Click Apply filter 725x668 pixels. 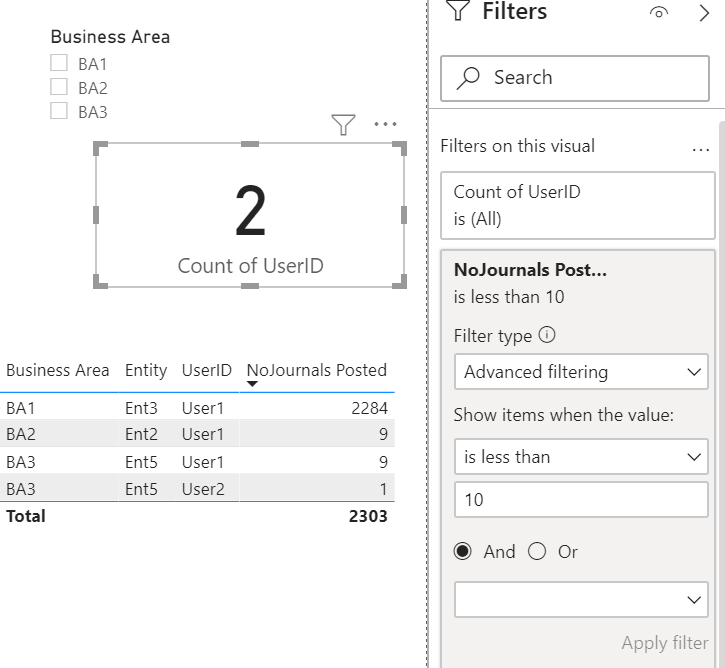pyautogui.click(x=664, y=643)
